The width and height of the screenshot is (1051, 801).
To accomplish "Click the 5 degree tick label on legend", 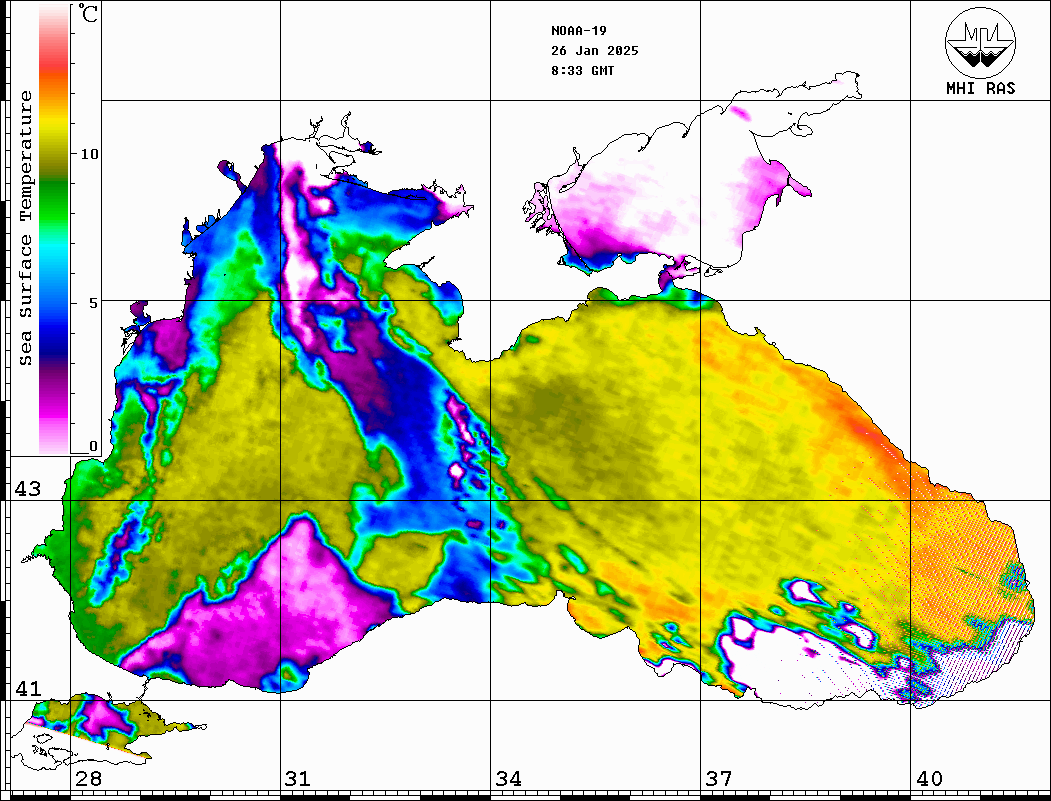I will pyautogui.click(x=92, y=303).
